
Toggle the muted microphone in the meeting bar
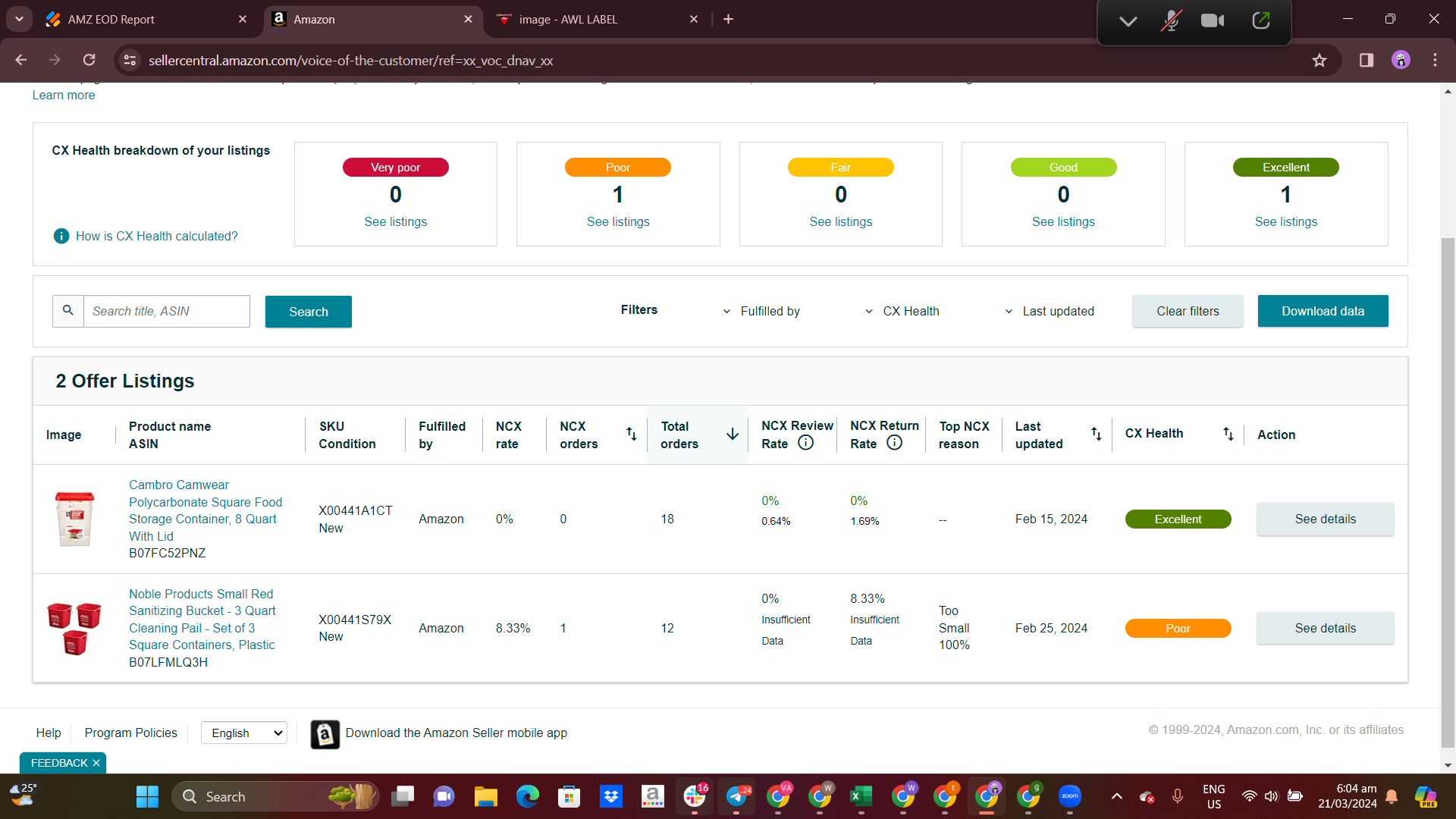tap(1171, 20)
